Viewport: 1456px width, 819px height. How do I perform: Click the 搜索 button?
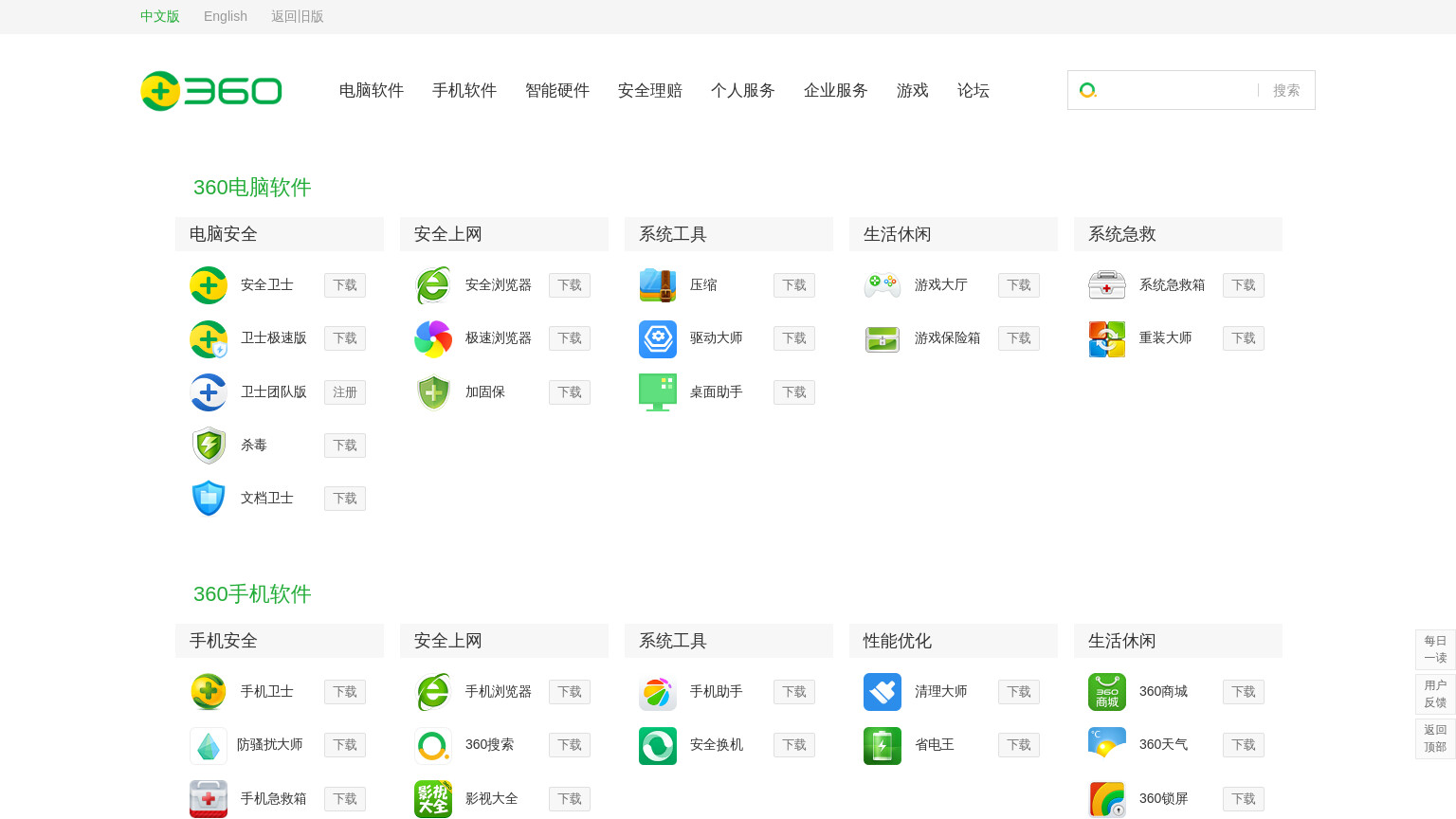point(1286,90)
